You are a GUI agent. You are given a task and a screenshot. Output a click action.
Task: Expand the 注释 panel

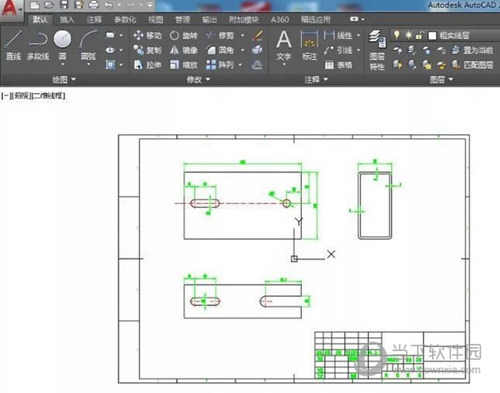point(316,79)
